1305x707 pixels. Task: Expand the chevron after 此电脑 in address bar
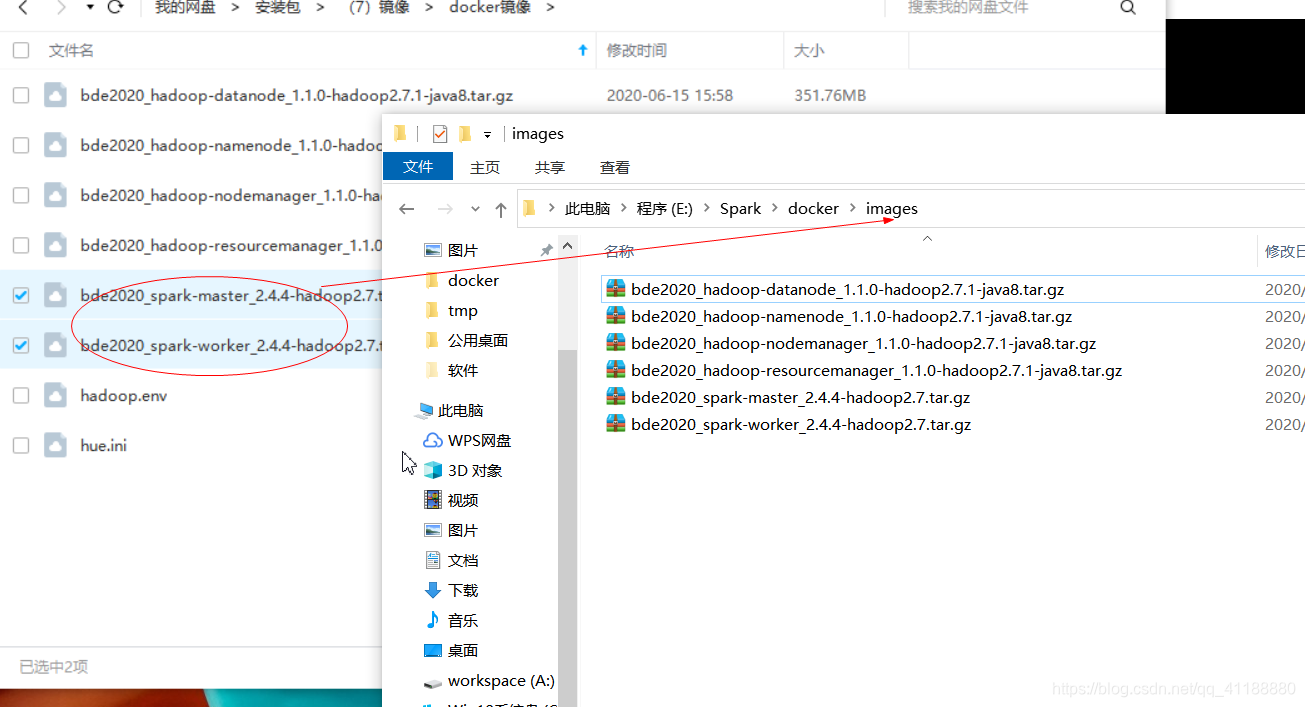coord(623,209)
